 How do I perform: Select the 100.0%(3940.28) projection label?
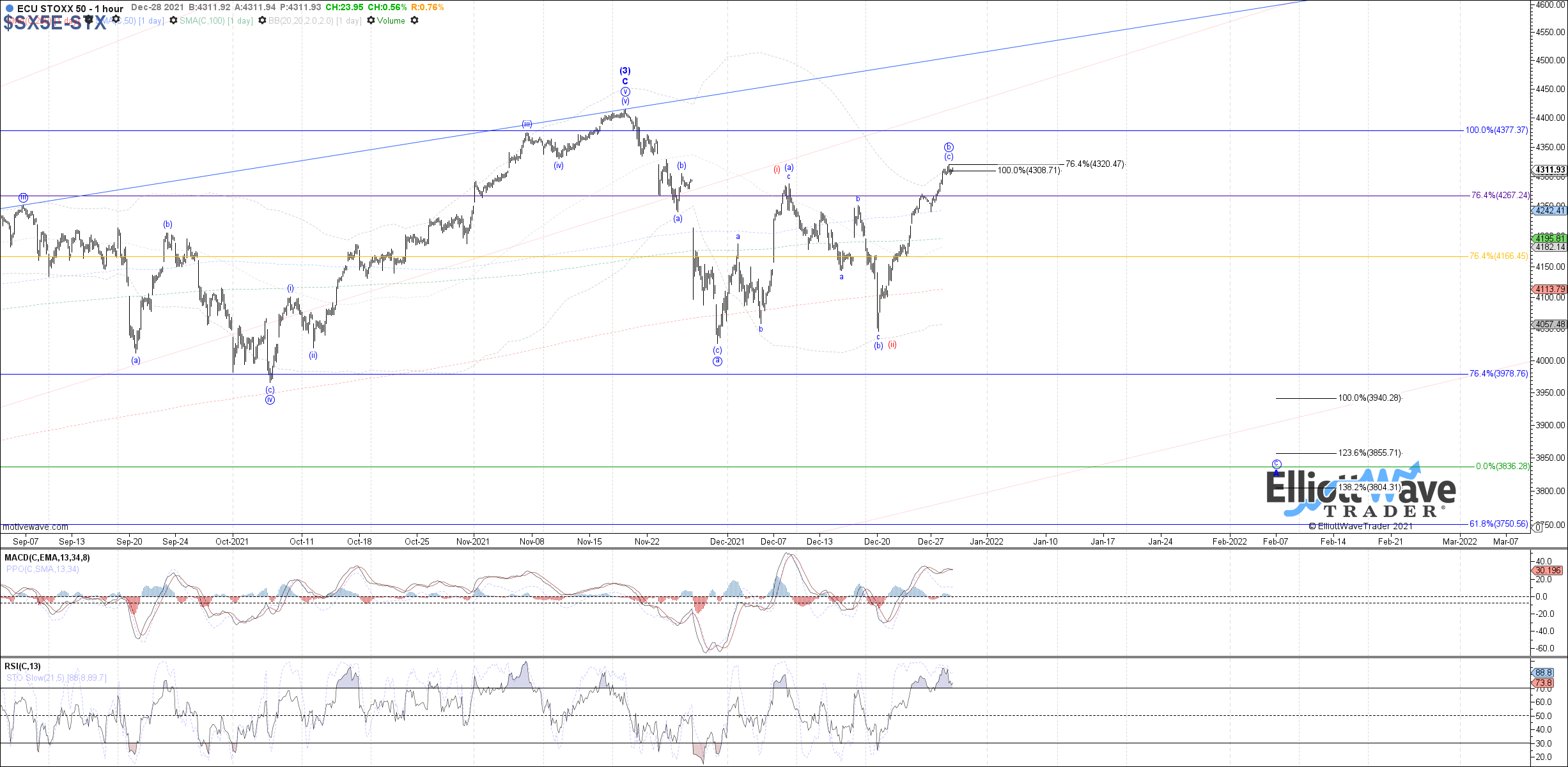tap(1370, 398)
